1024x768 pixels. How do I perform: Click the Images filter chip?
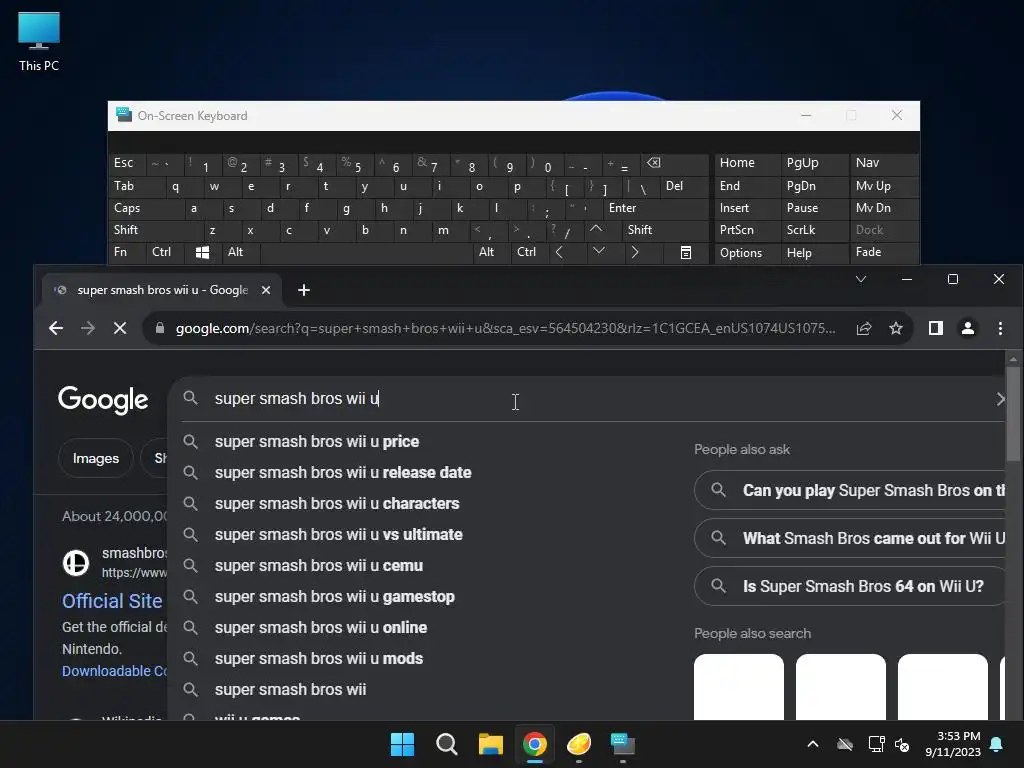(x=96, y=458)
